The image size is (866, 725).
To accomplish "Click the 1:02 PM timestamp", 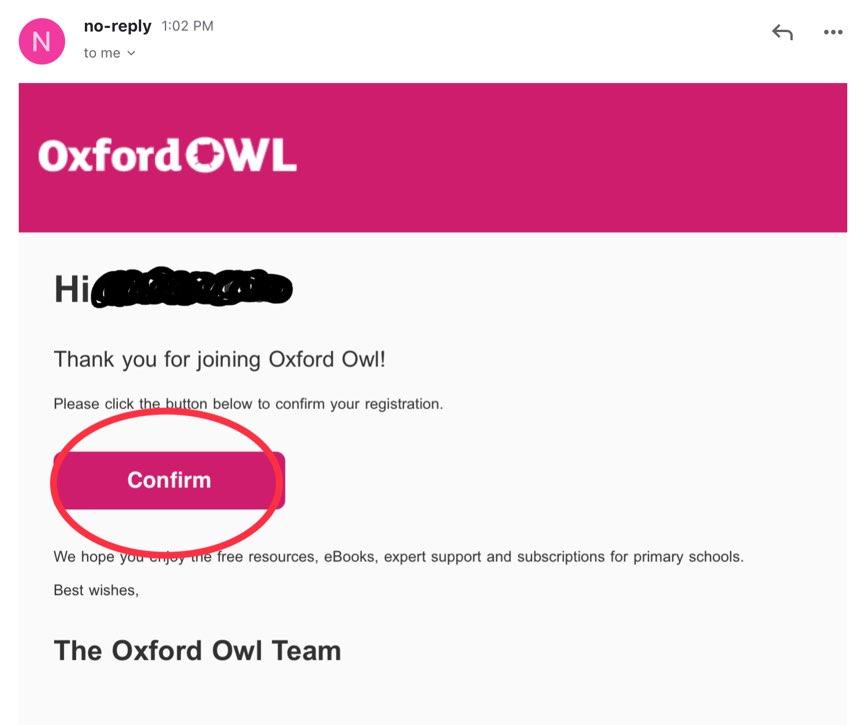I will click(x=187, y=26).
